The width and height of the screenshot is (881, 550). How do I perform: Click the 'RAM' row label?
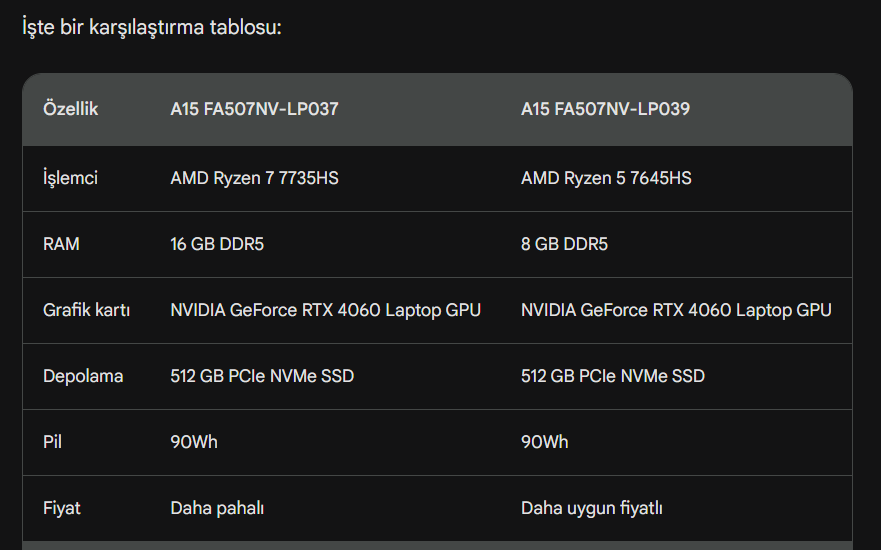[61, 244]
